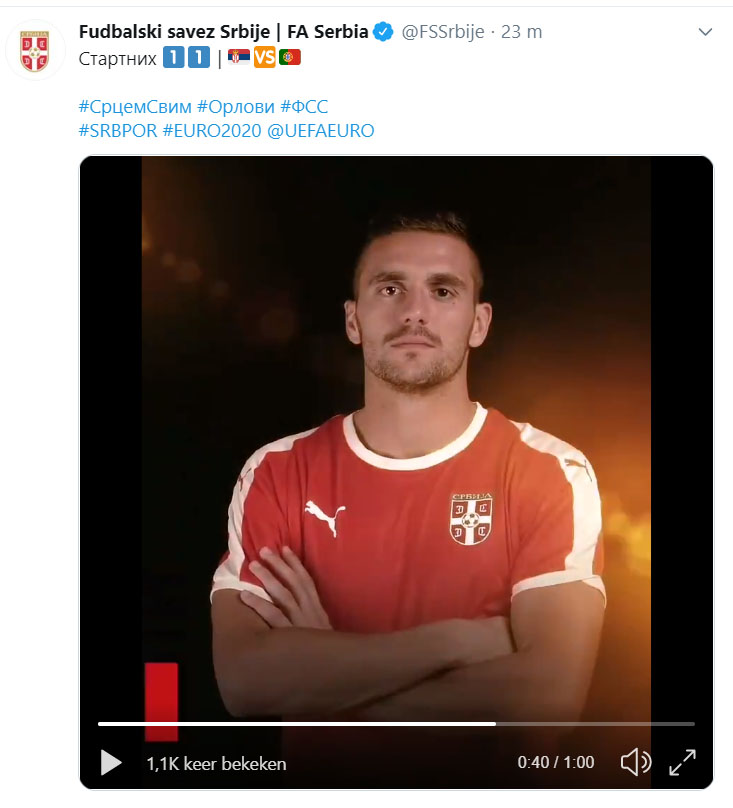Click the 1,1K keer bekeken view count

[216, 764]
